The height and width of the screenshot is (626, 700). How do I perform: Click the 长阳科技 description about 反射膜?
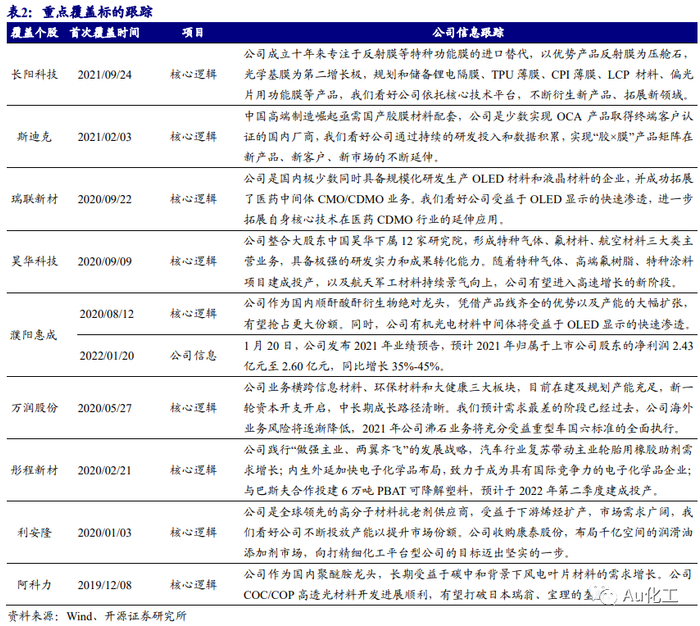pos(468,75)
